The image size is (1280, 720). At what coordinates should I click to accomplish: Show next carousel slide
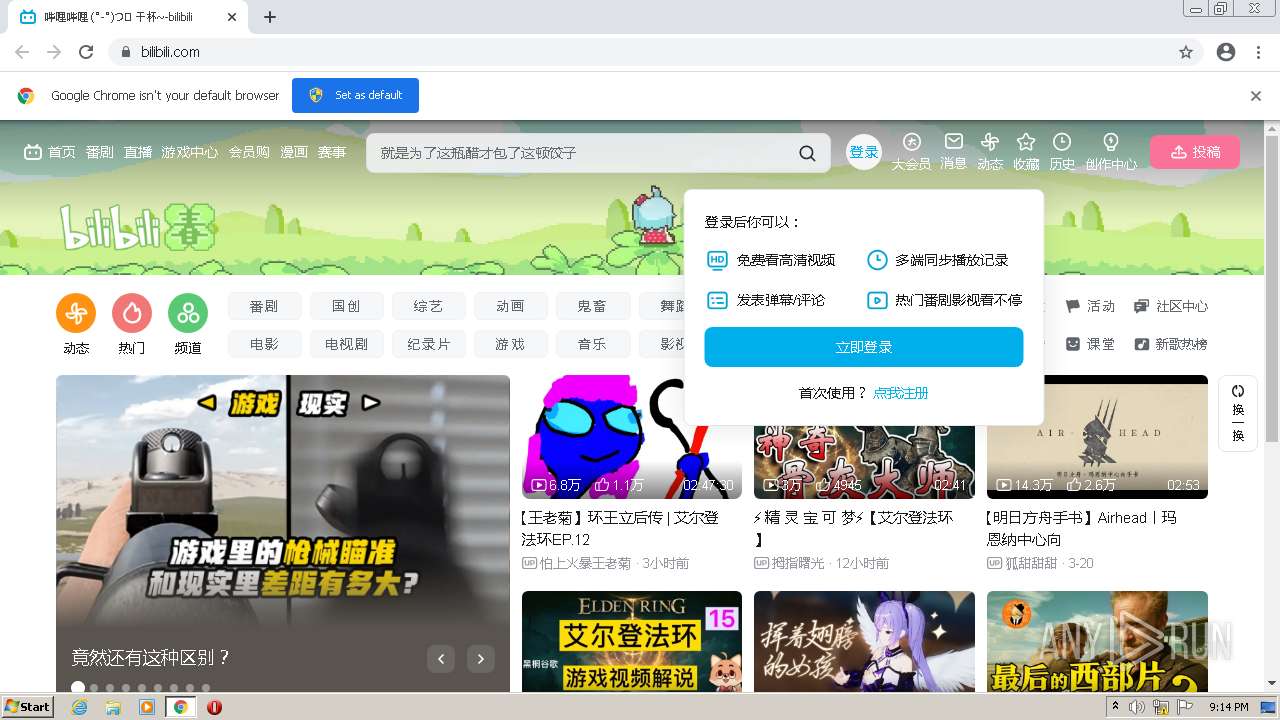point(481,658)
